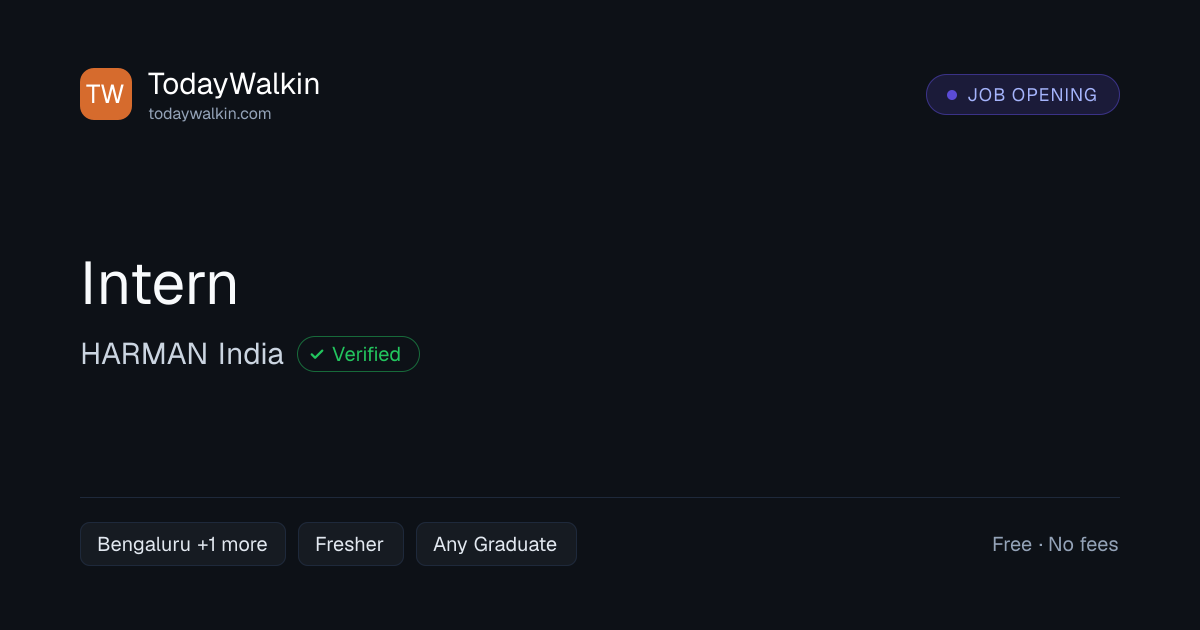Click the JOB OPENING badge
1200x630 pixels.
1022,95
